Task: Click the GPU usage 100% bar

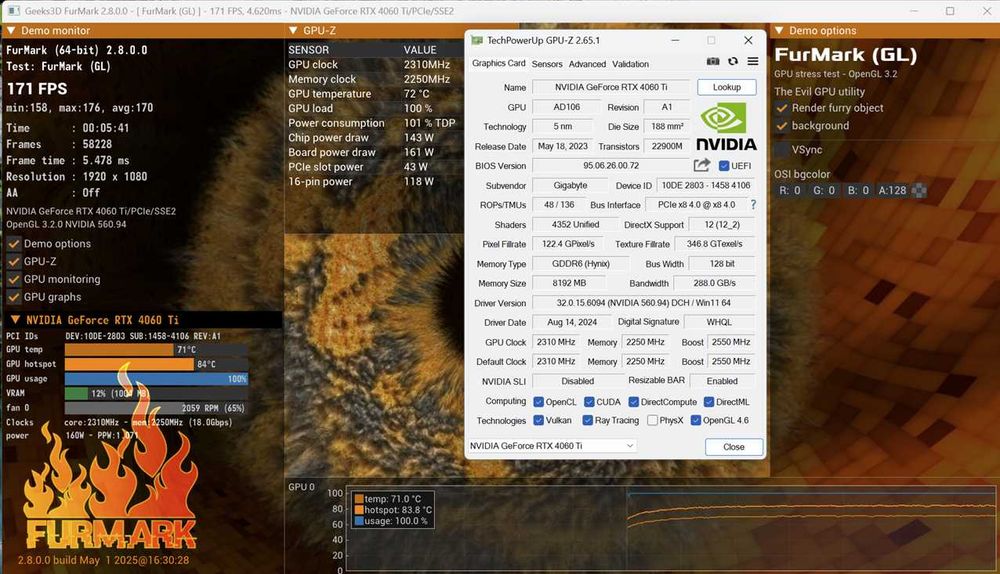Action: [156, 379]
